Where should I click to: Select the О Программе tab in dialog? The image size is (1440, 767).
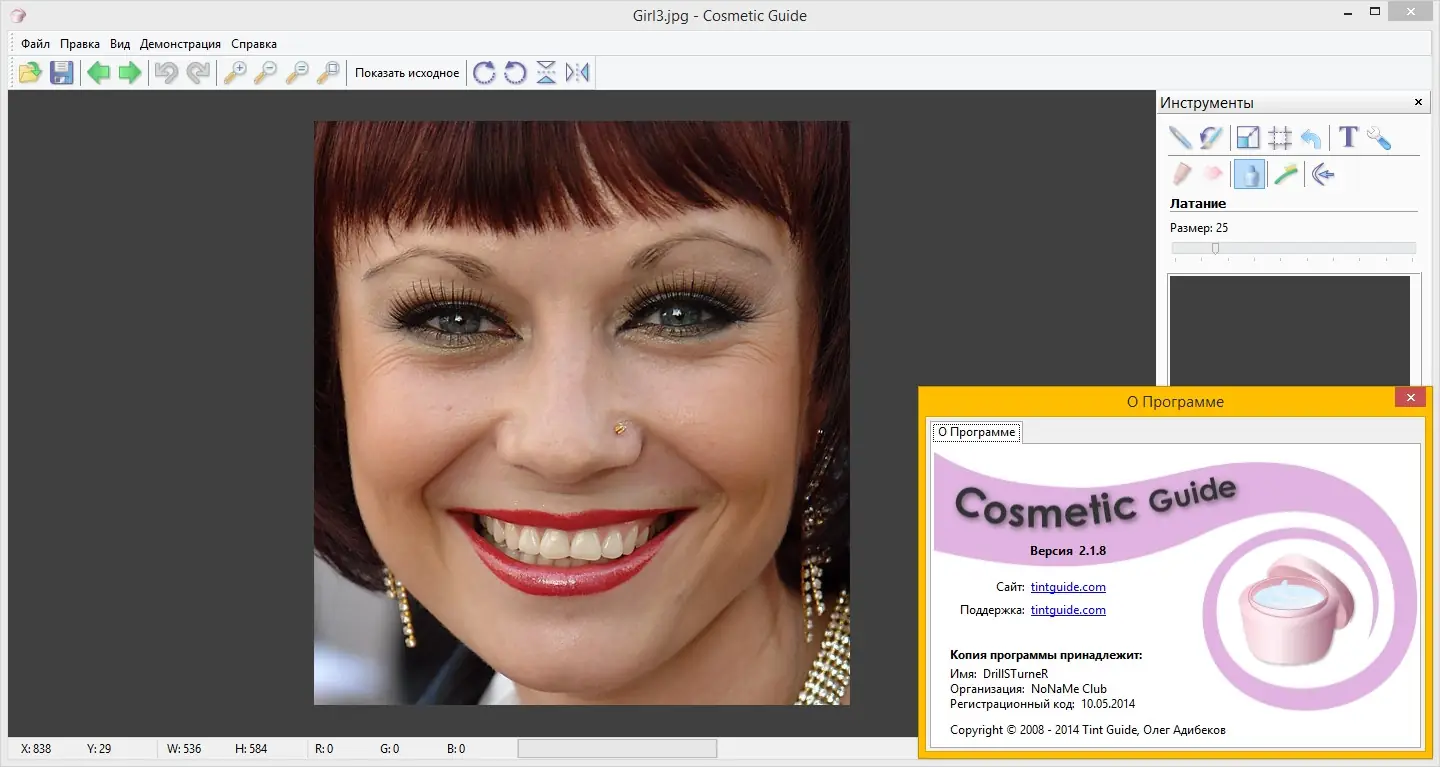click(x=976, y=432)
